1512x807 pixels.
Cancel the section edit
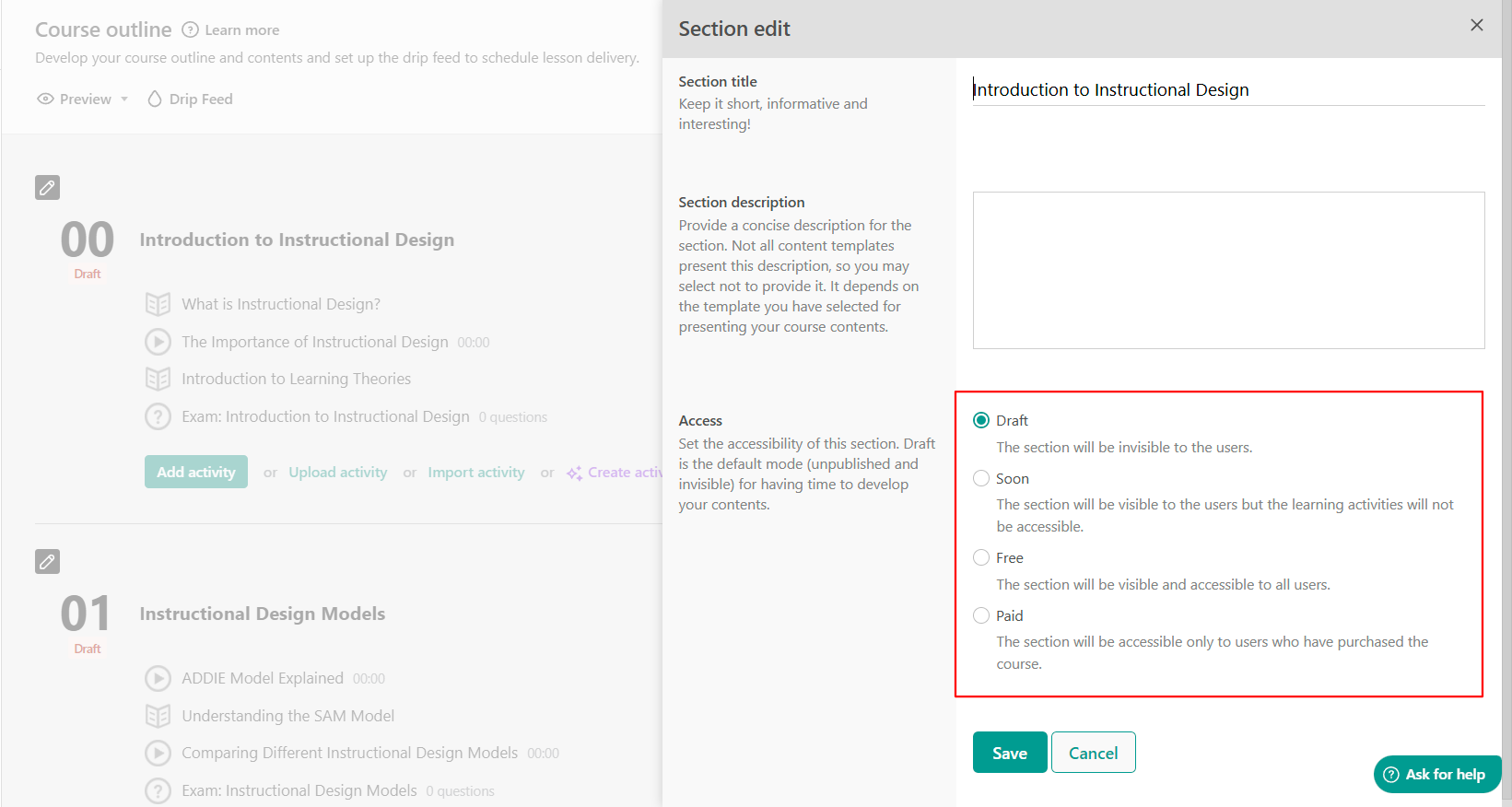click(1094, 753)
